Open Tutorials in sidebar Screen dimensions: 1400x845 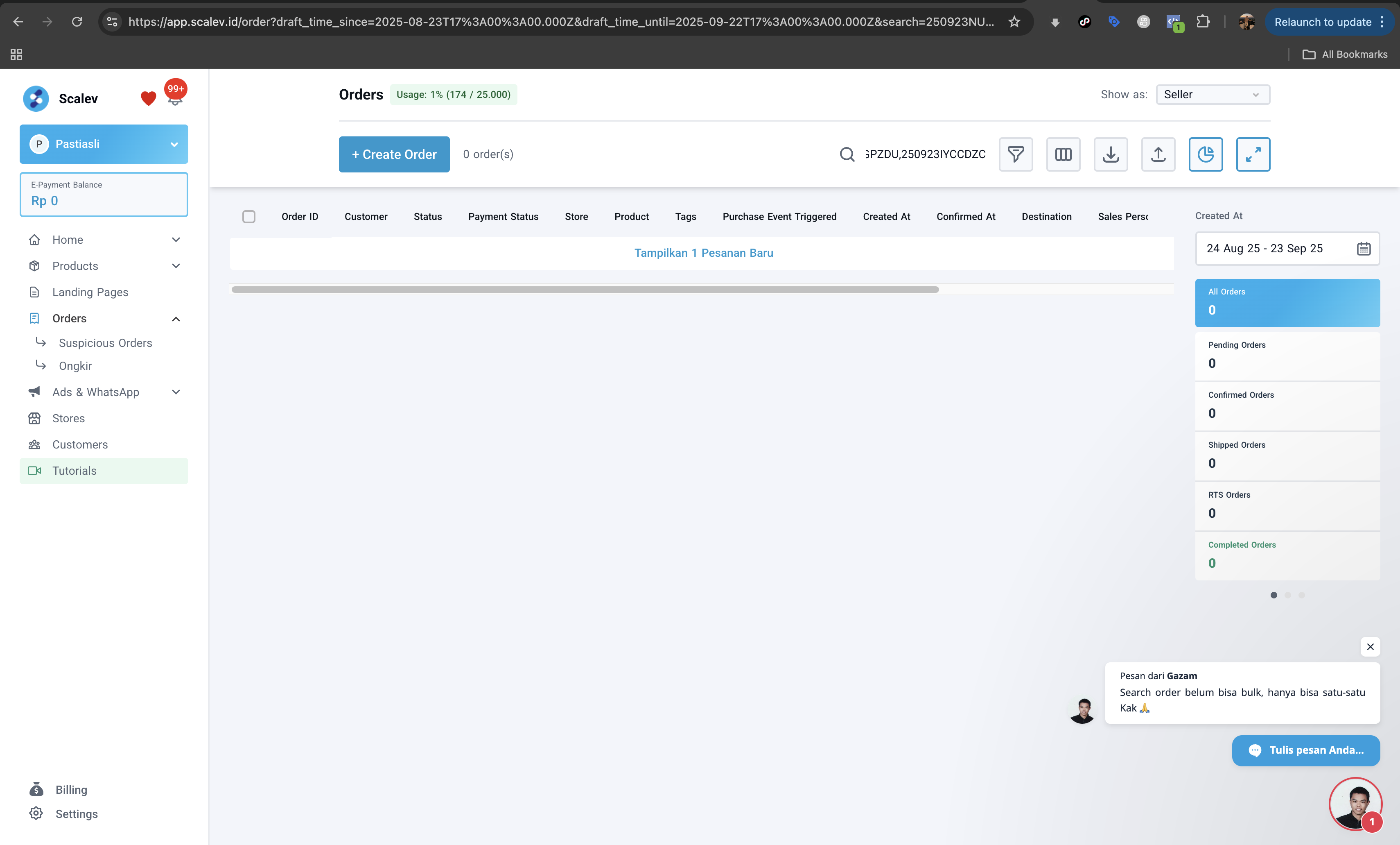pos(104,471)
